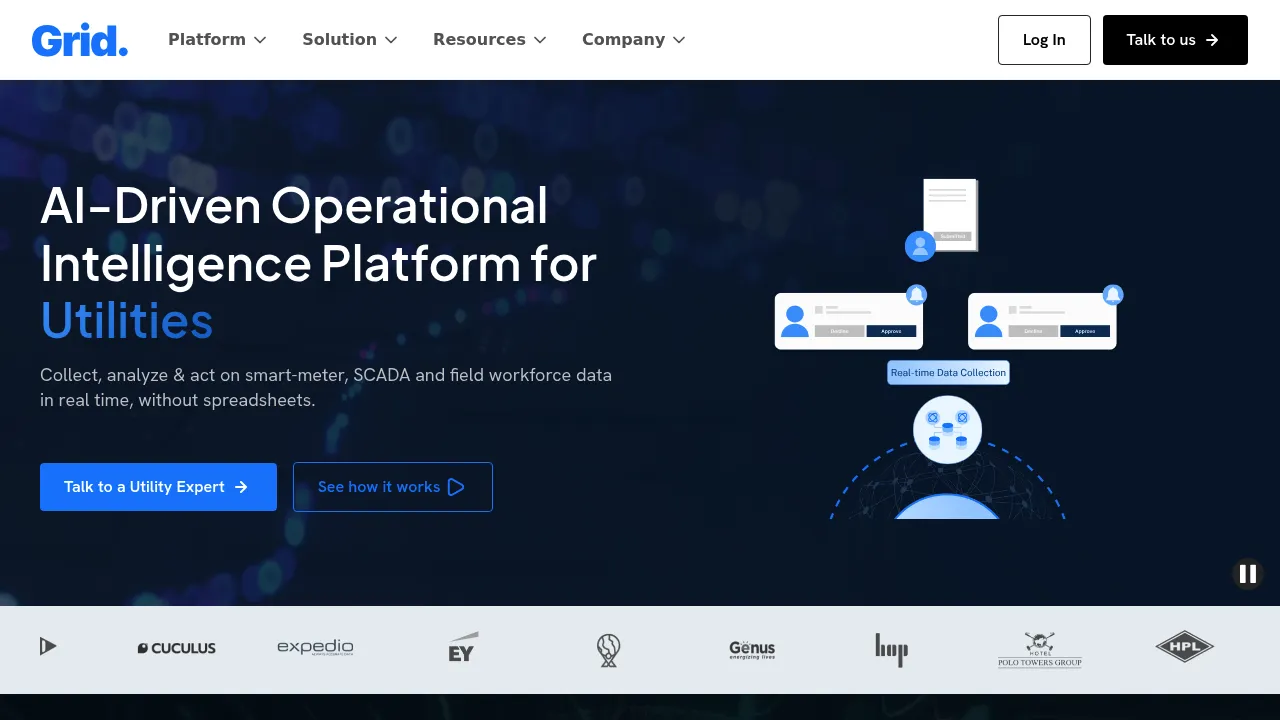The height and width of the screenshot is (720, 1280).
Task: Click the expedio logo
Action: pos(315,647)
